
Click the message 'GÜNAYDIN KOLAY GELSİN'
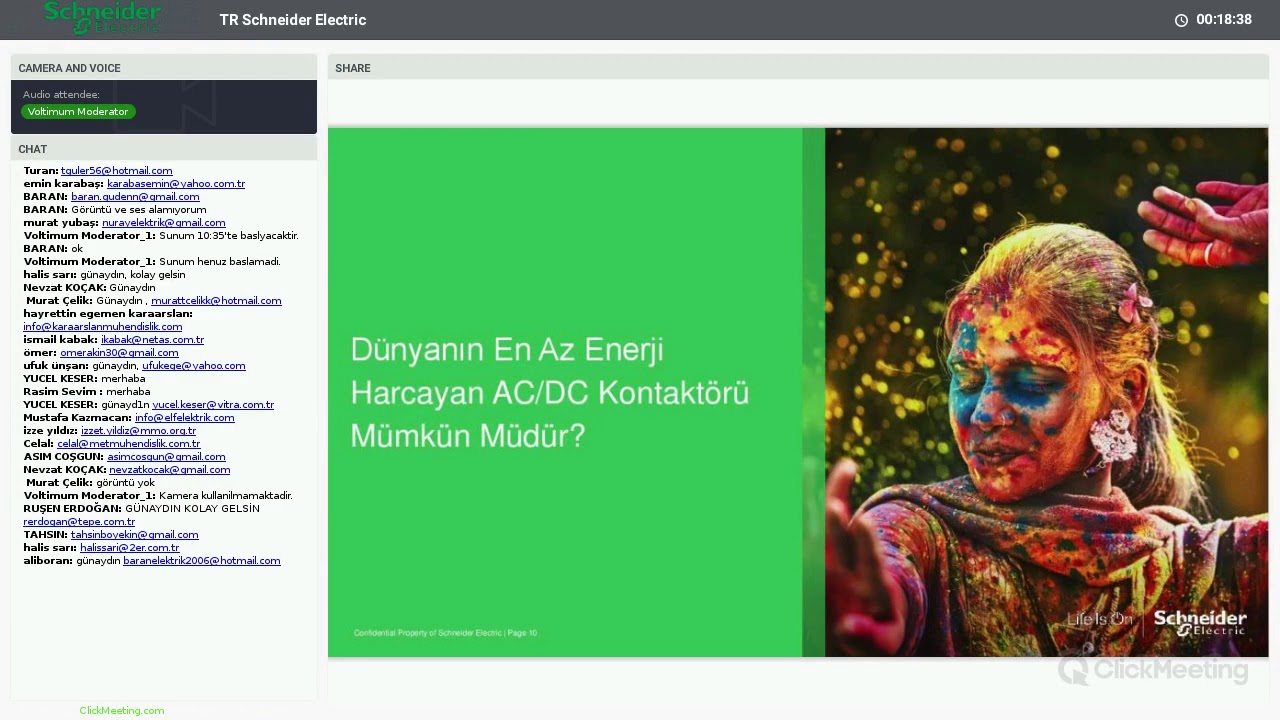tap(192, 509)
